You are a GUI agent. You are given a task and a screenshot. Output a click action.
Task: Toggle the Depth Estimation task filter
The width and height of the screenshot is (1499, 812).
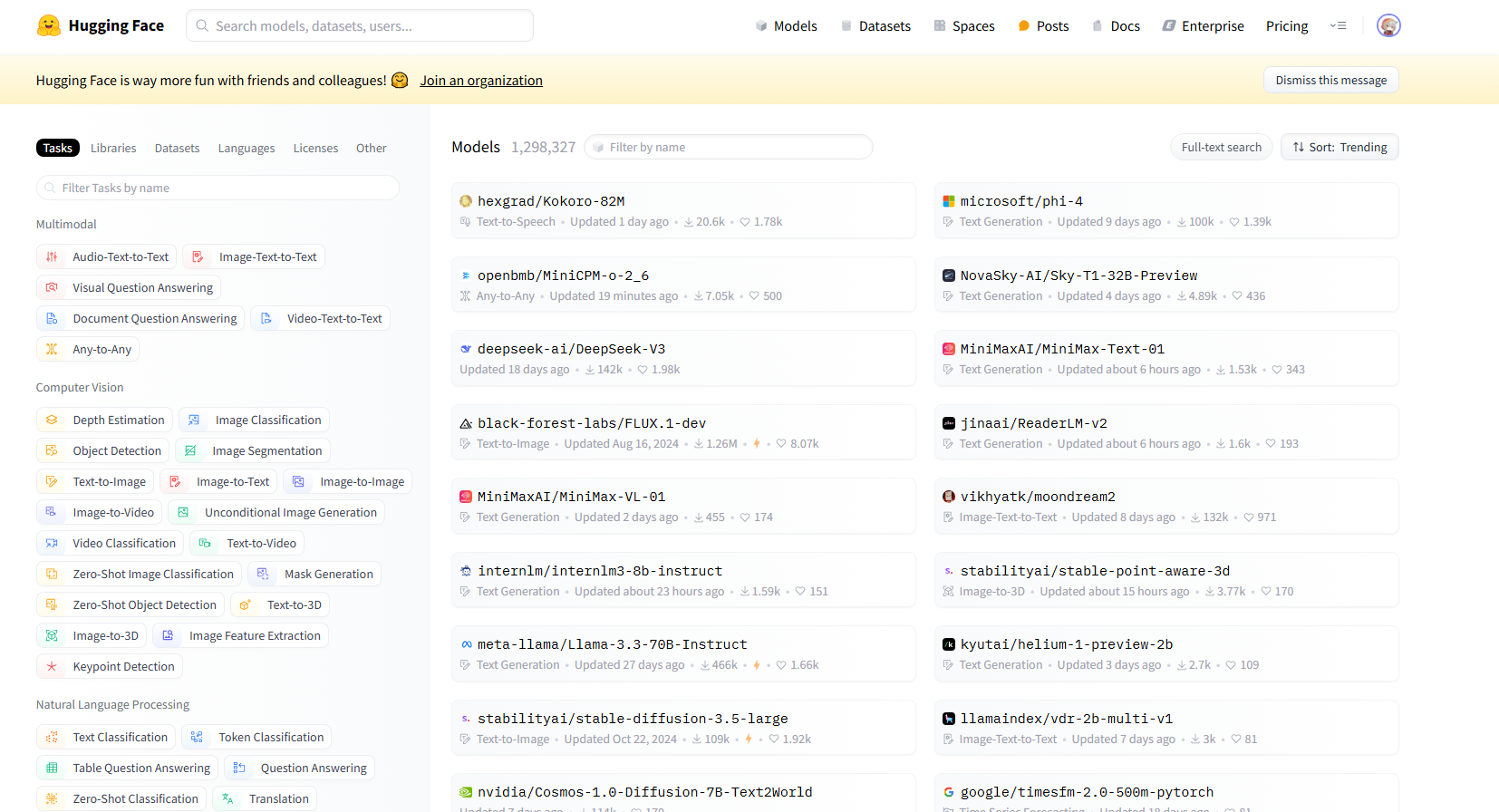pyautogui.click(x=104, y=420)
